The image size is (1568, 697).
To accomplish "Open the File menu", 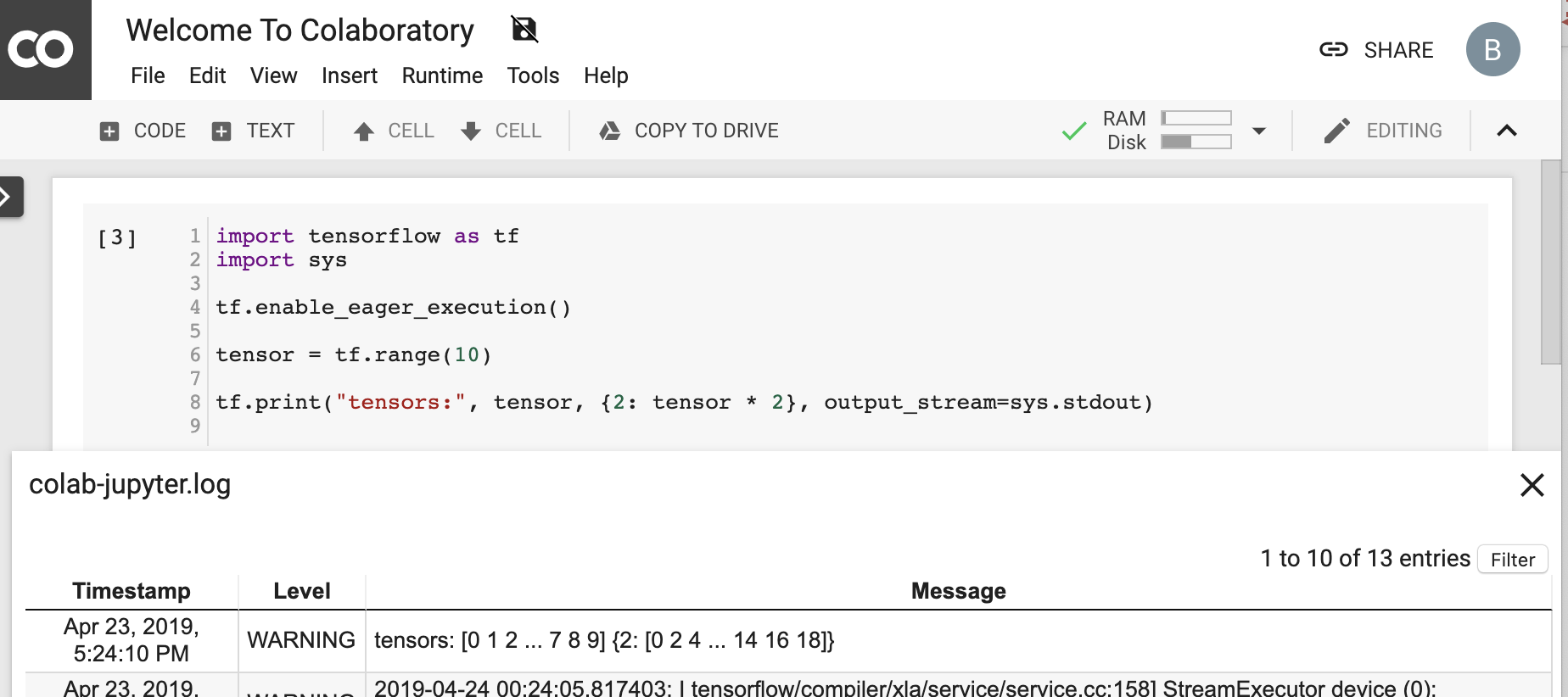I will coord(148,75).
